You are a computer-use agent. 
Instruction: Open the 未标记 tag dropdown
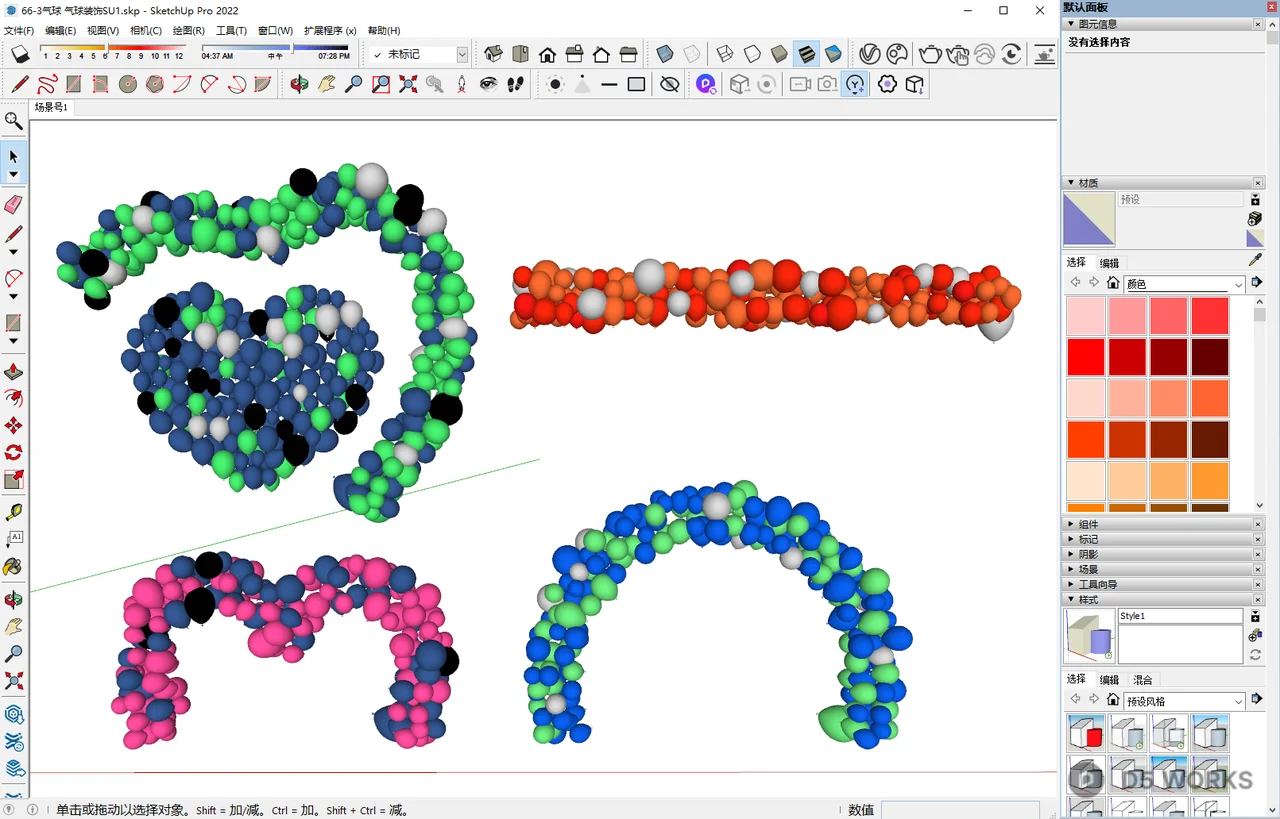462,54
